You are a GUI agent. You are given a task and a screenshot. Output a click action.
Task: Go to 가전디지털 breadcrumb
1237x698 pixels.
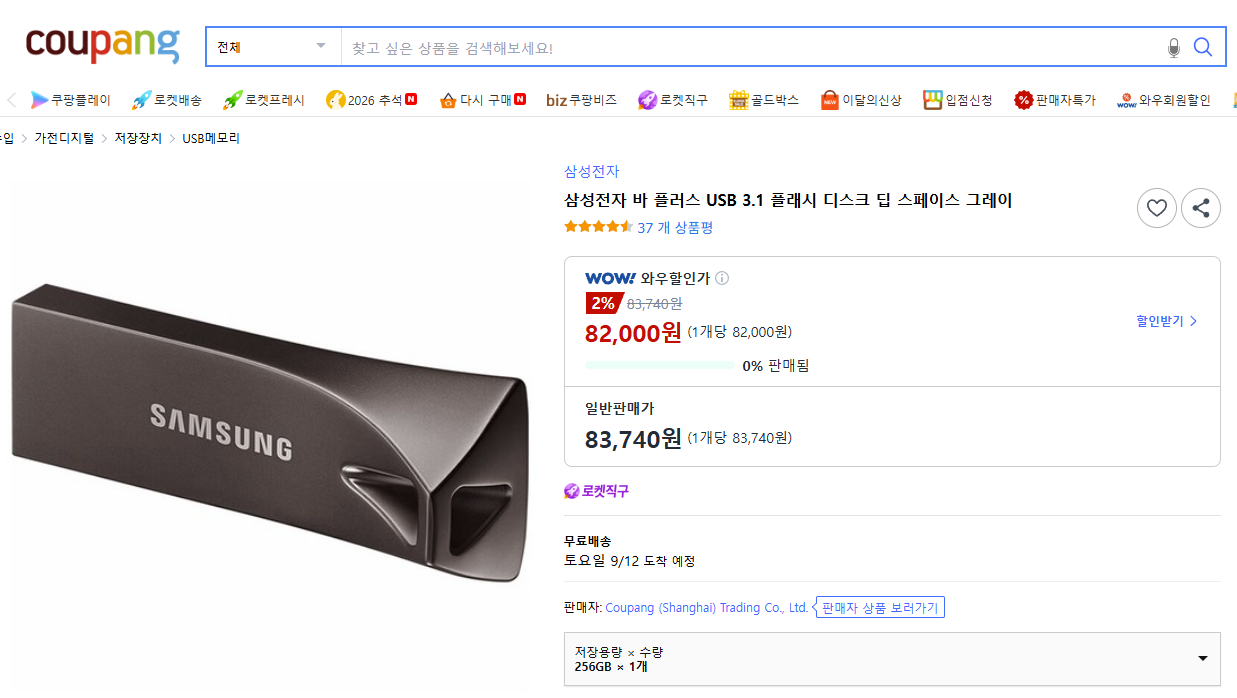(x=64, y=138)
